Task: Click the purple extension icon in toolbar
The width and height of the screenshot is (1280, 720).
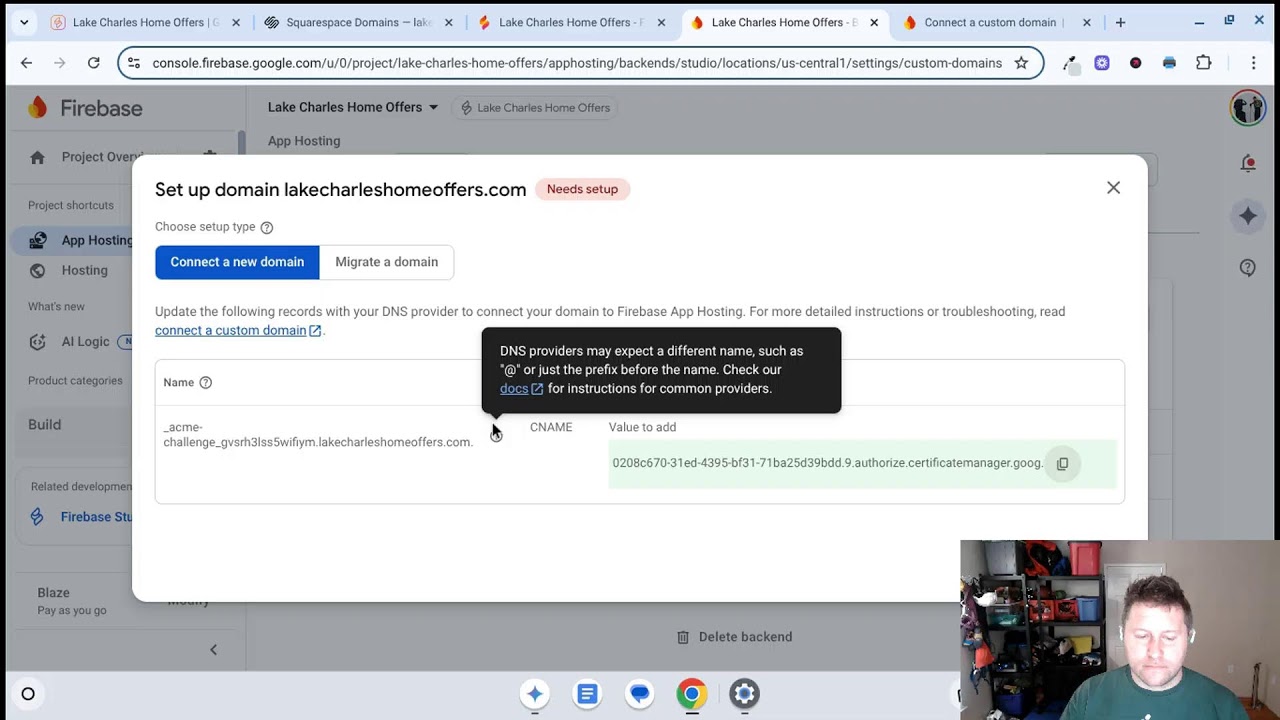Action: [x=1102, y=63]
